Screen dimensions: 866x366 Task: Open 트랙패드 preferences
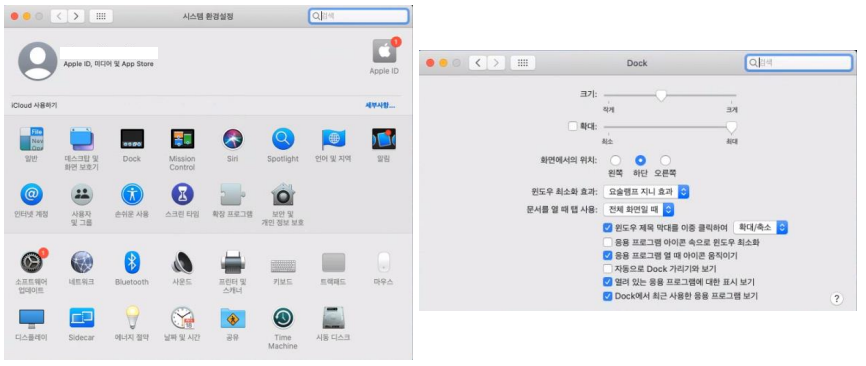point(334,262)
